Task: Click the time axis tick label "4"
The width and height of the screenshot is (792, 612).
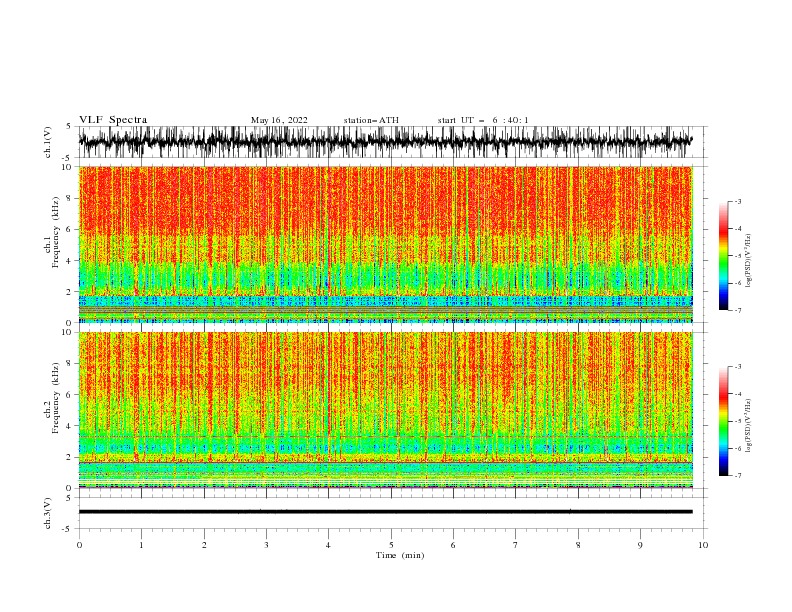Action: tap(328, 545)
